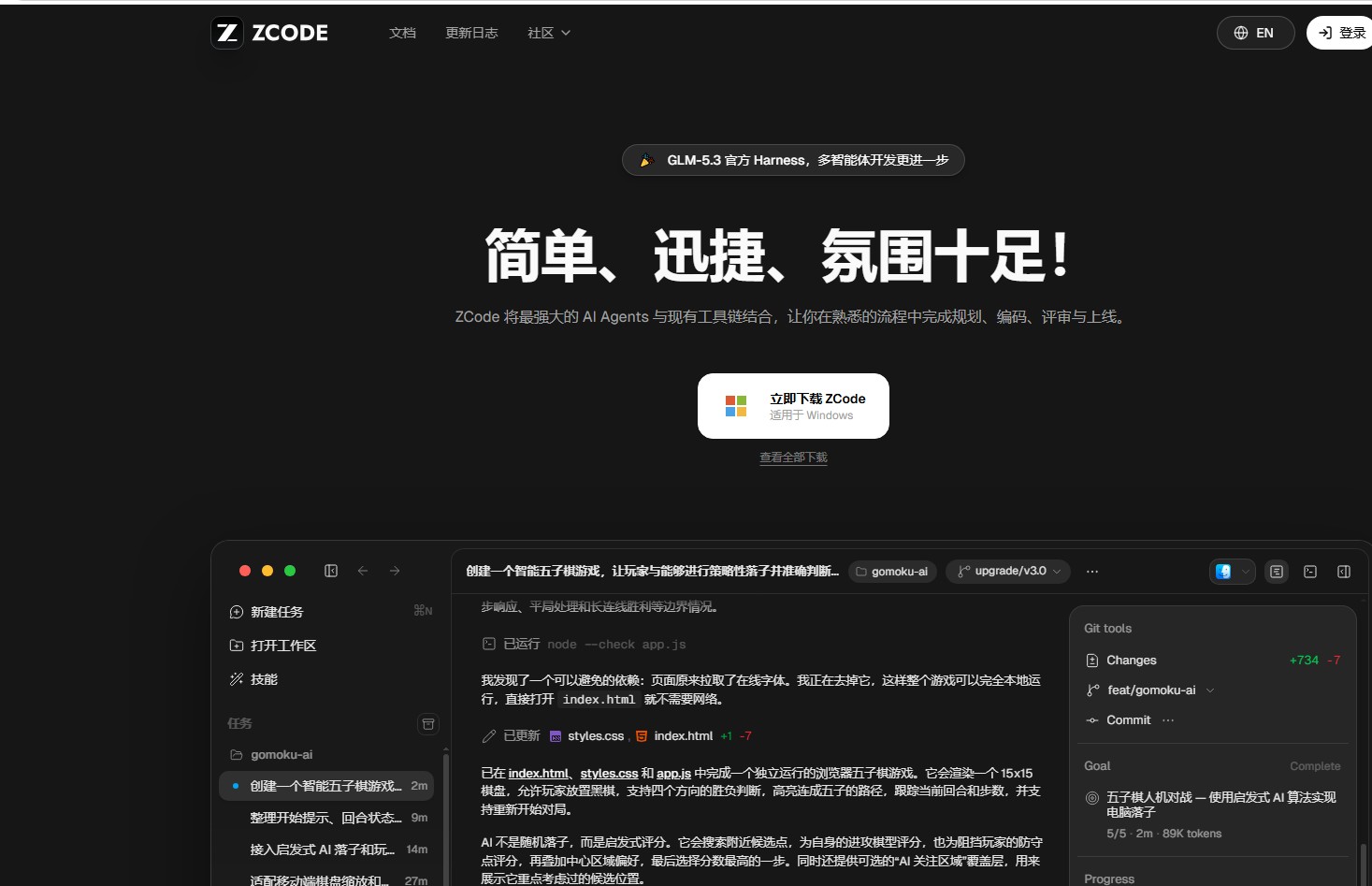Click the magic wand icon beside 技能
1372x886 pixels.
pos(237,679)
